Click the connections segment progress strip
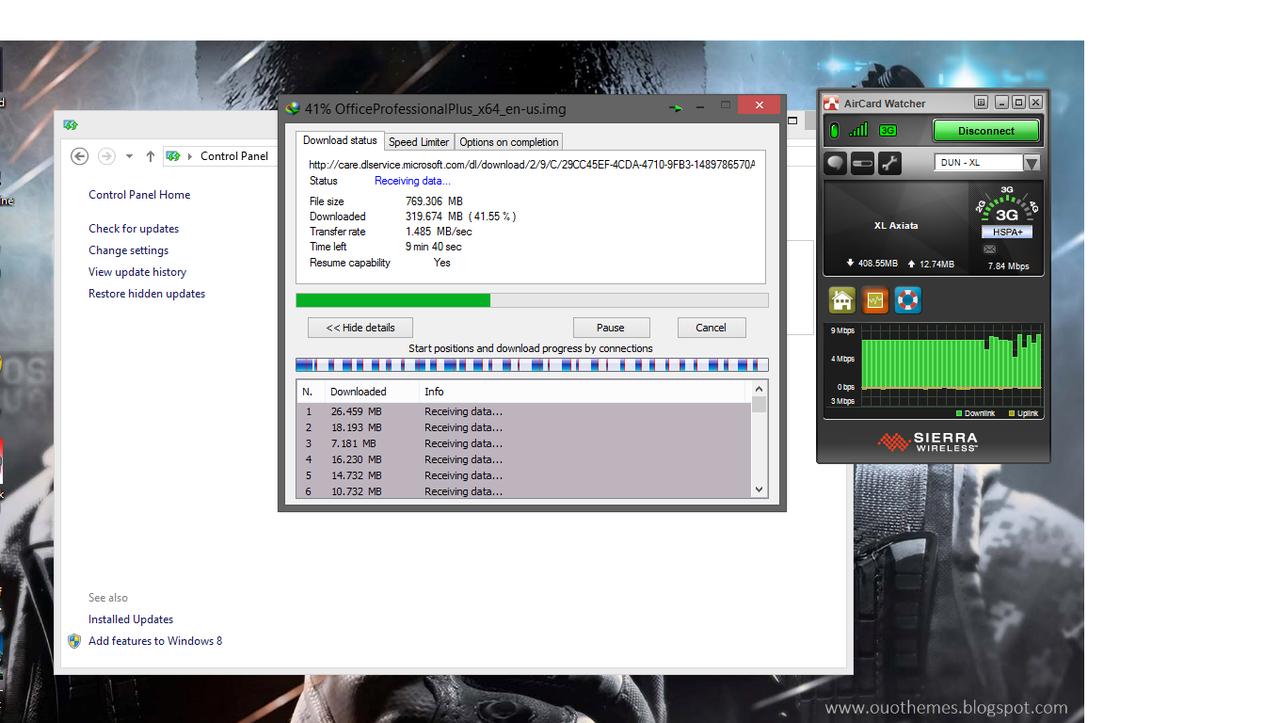This screenshot has height=723, width=1280. 532,365
